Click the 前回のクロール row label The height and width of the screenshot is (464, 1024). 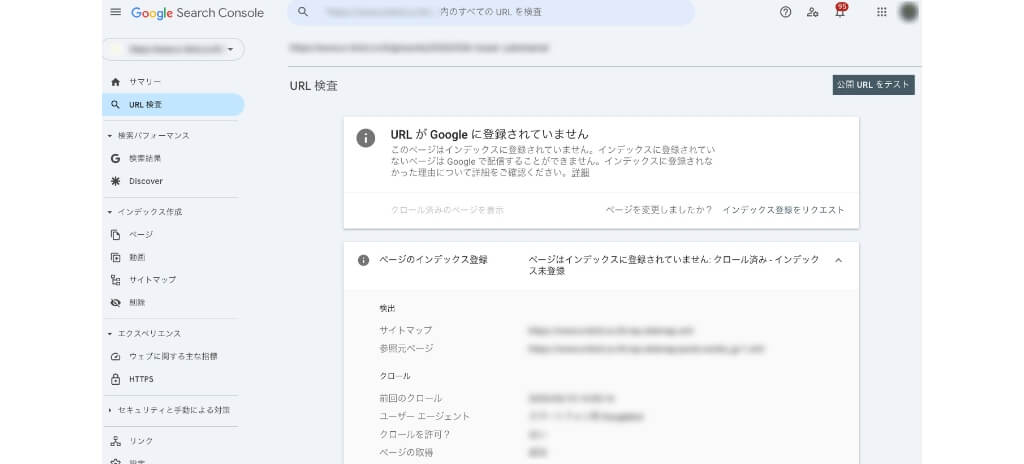[x=411, y=398]
